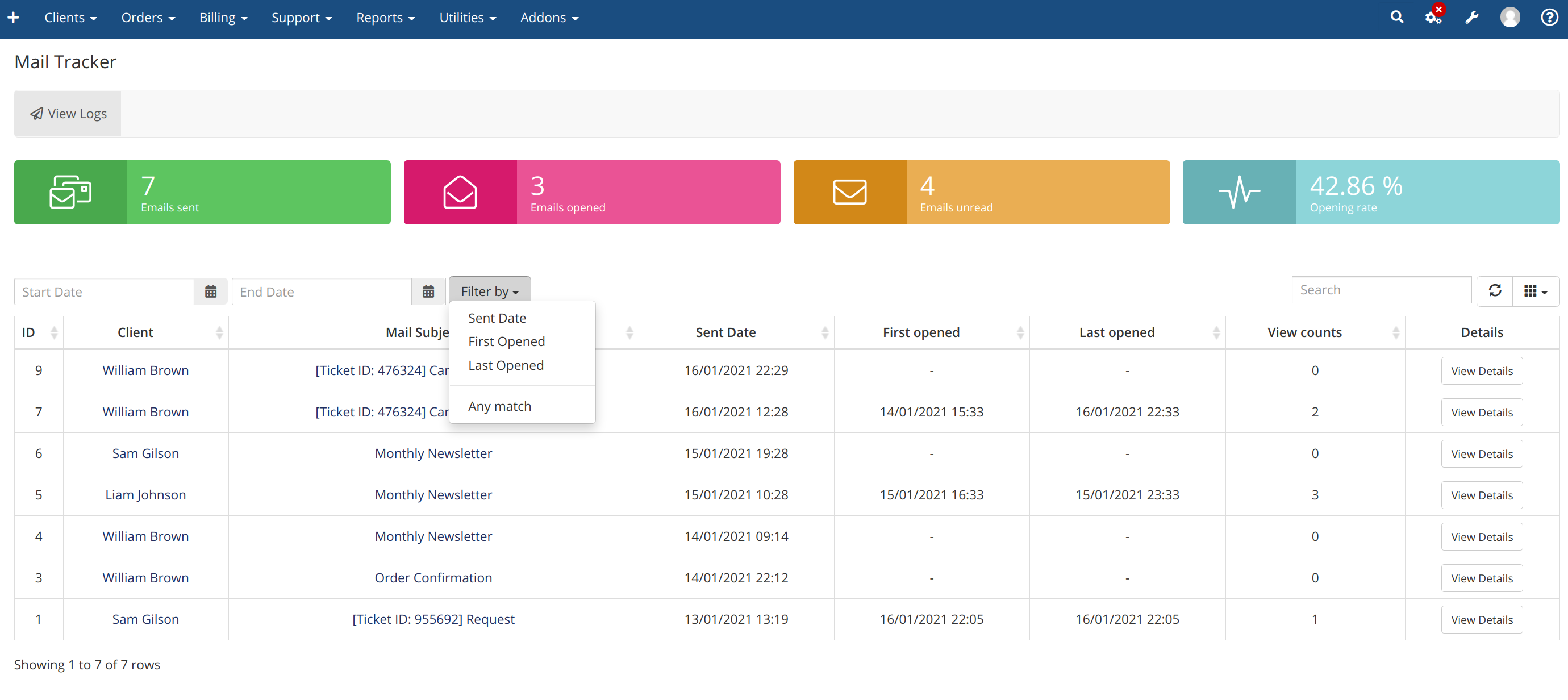Open the Utilities dropdown
Viewport: 1568px width, 700px height.
click(x=468, y=18)
